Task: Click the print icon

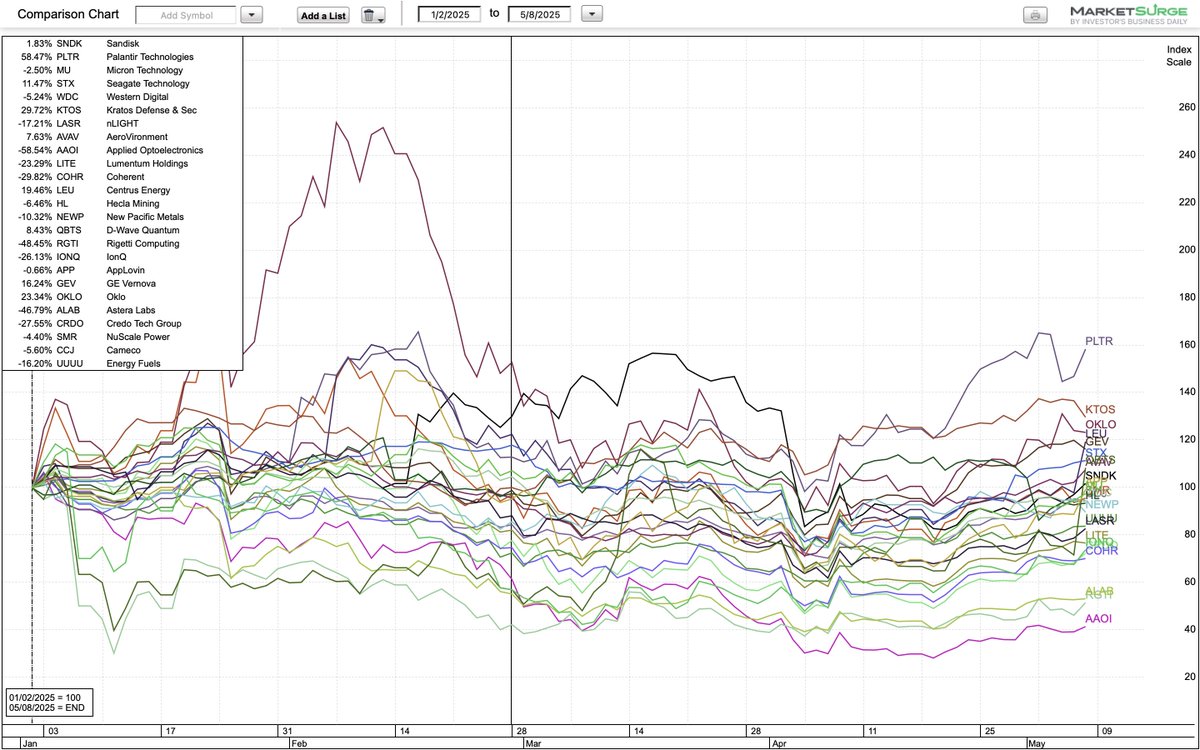Action: [1034, 15]
